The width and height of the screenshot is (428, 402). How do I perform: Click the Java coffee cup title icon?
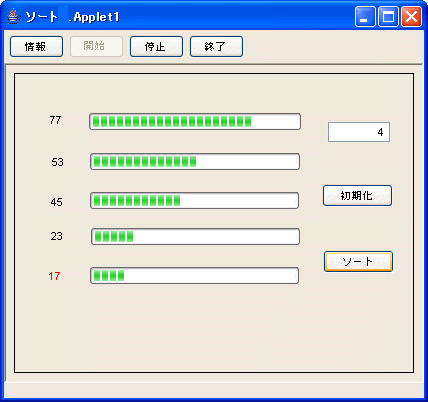click(x=13, y=16)
